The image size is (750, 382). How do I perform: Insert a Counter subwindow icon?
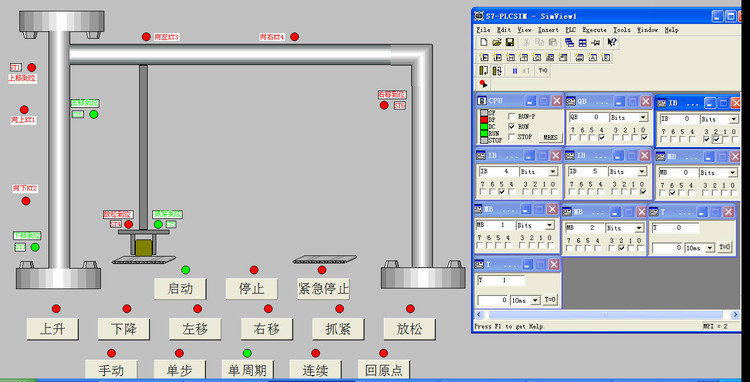[537, 57]
